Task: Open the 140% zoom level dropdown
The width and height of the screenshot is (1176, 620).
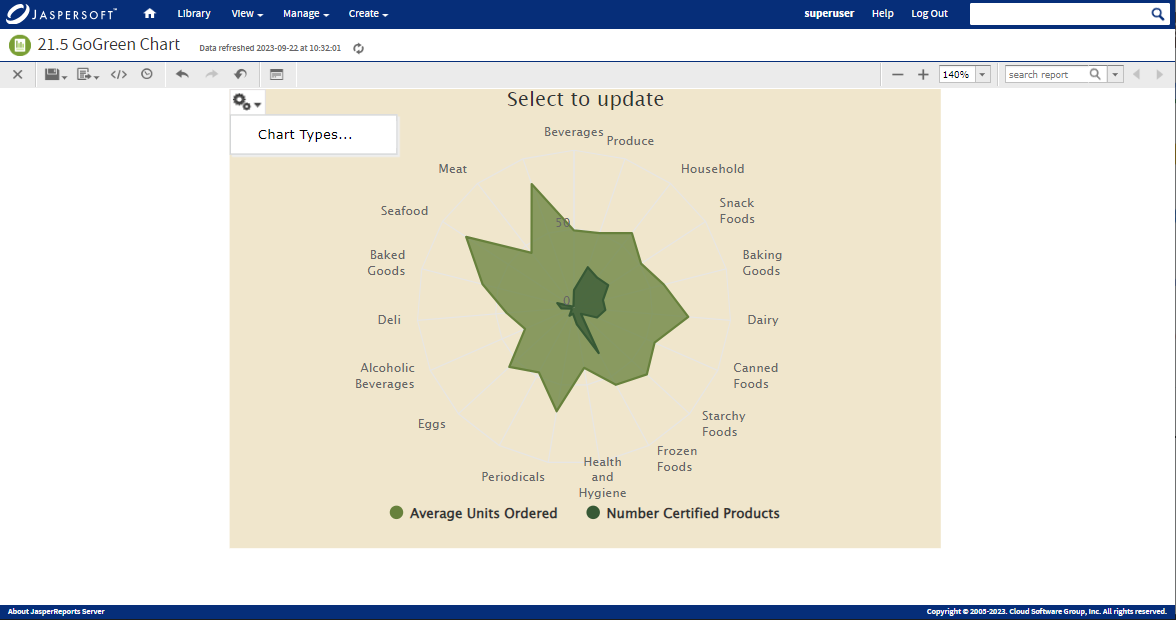Action: point(982,74)
